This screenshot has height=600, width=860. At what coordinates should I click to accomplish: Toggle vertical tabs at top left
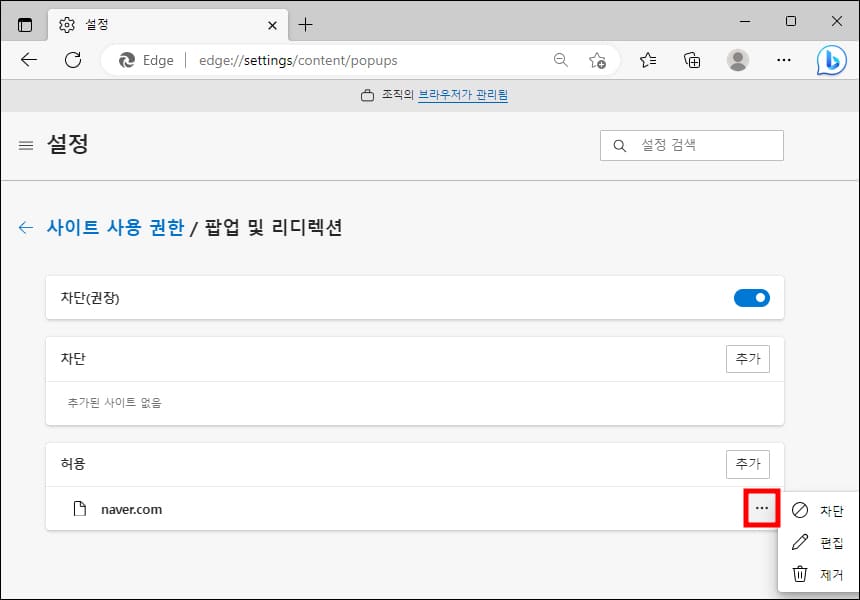click(24, 22)
